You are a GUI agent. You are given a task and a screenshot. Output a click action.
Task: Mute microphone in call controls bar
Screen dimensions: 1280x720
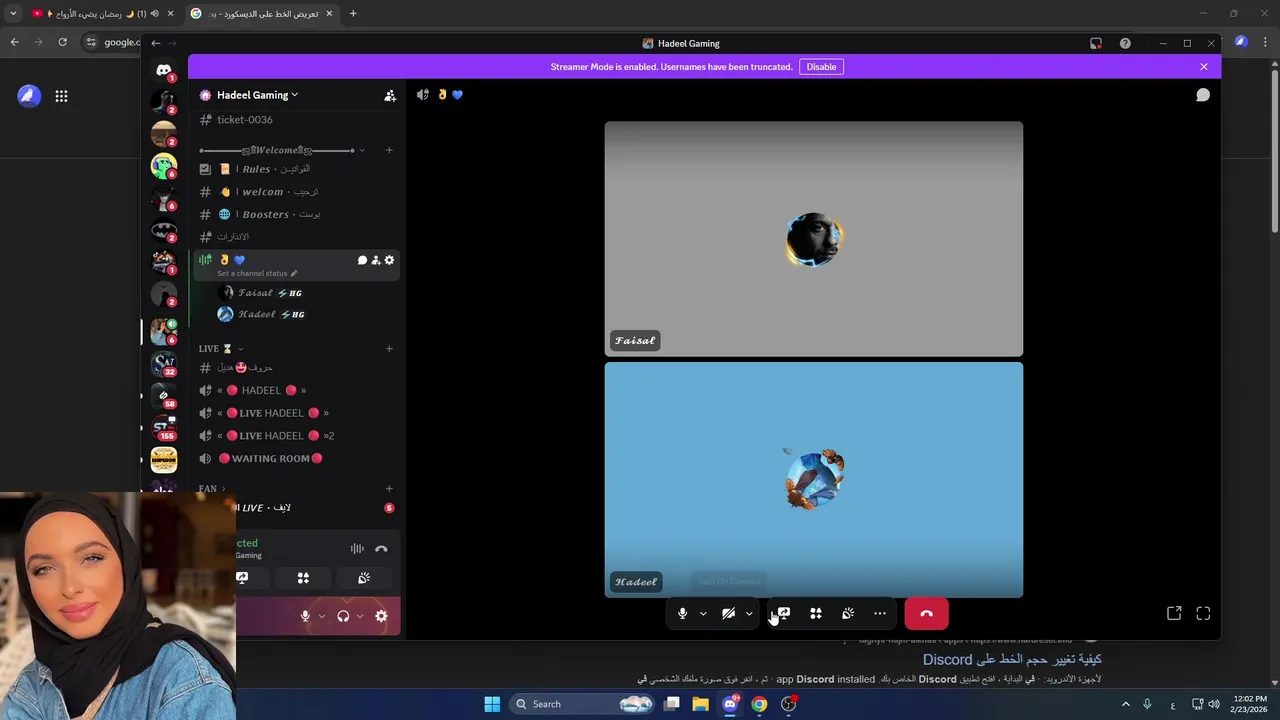[682, 614]
